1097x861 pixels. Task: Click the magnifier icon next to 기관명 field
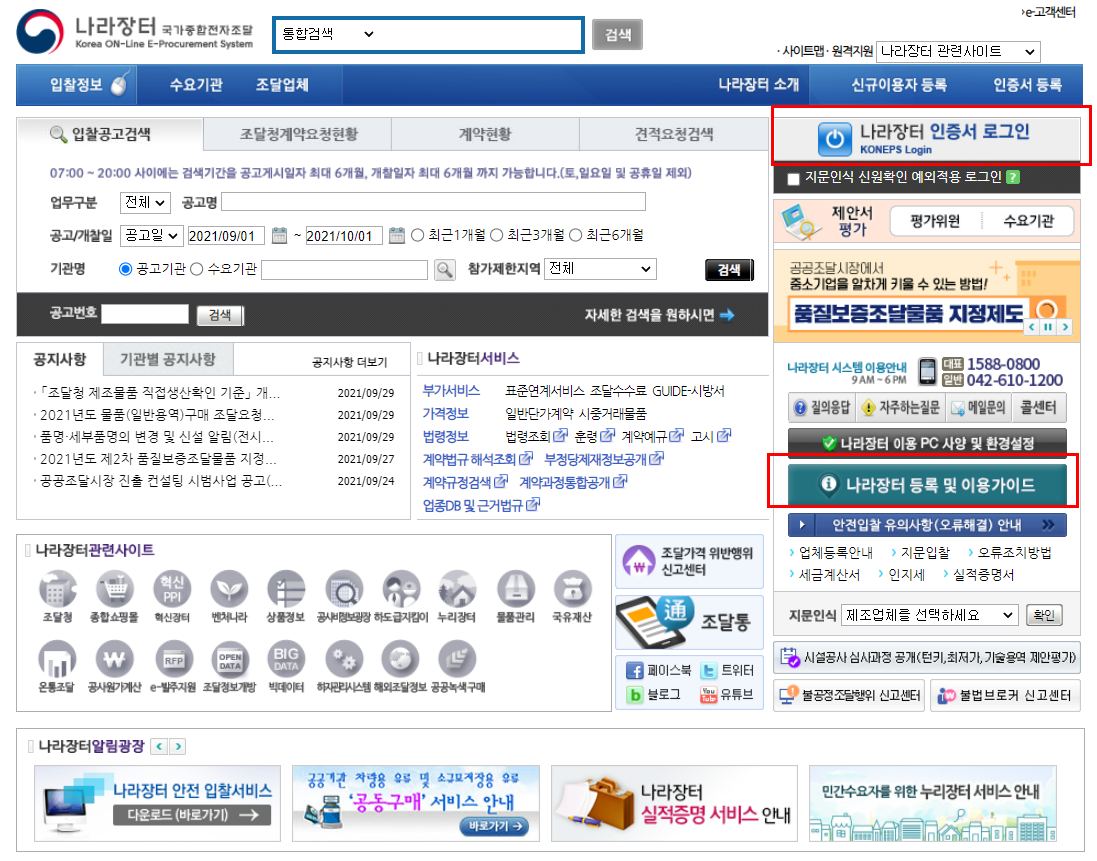444,269
